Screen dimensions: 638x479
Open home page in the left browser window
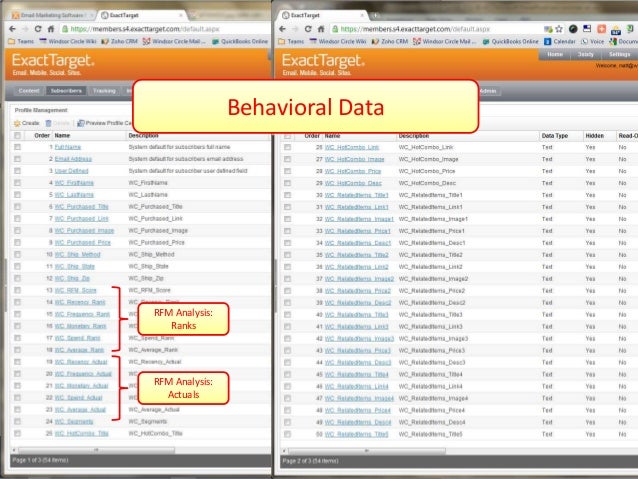(51, 29)
